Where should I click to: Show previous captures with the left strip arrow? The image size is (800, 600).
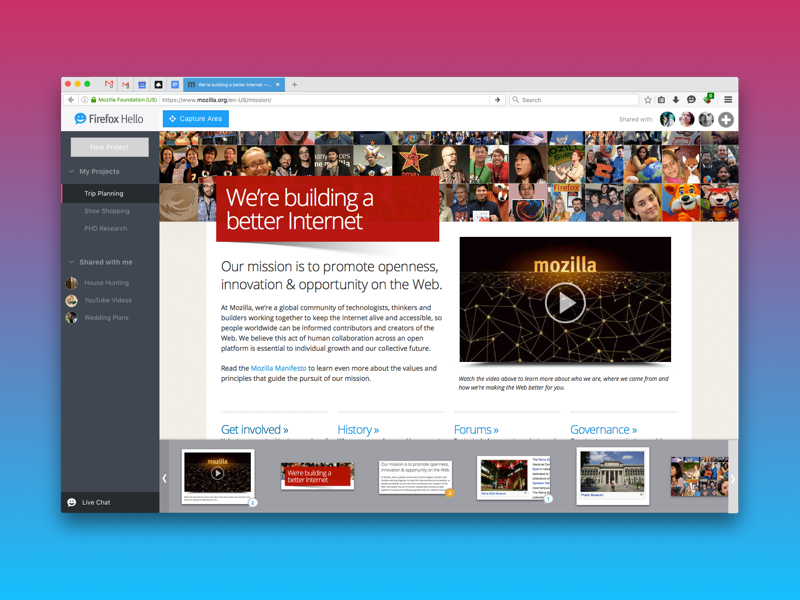click(164, 478)
